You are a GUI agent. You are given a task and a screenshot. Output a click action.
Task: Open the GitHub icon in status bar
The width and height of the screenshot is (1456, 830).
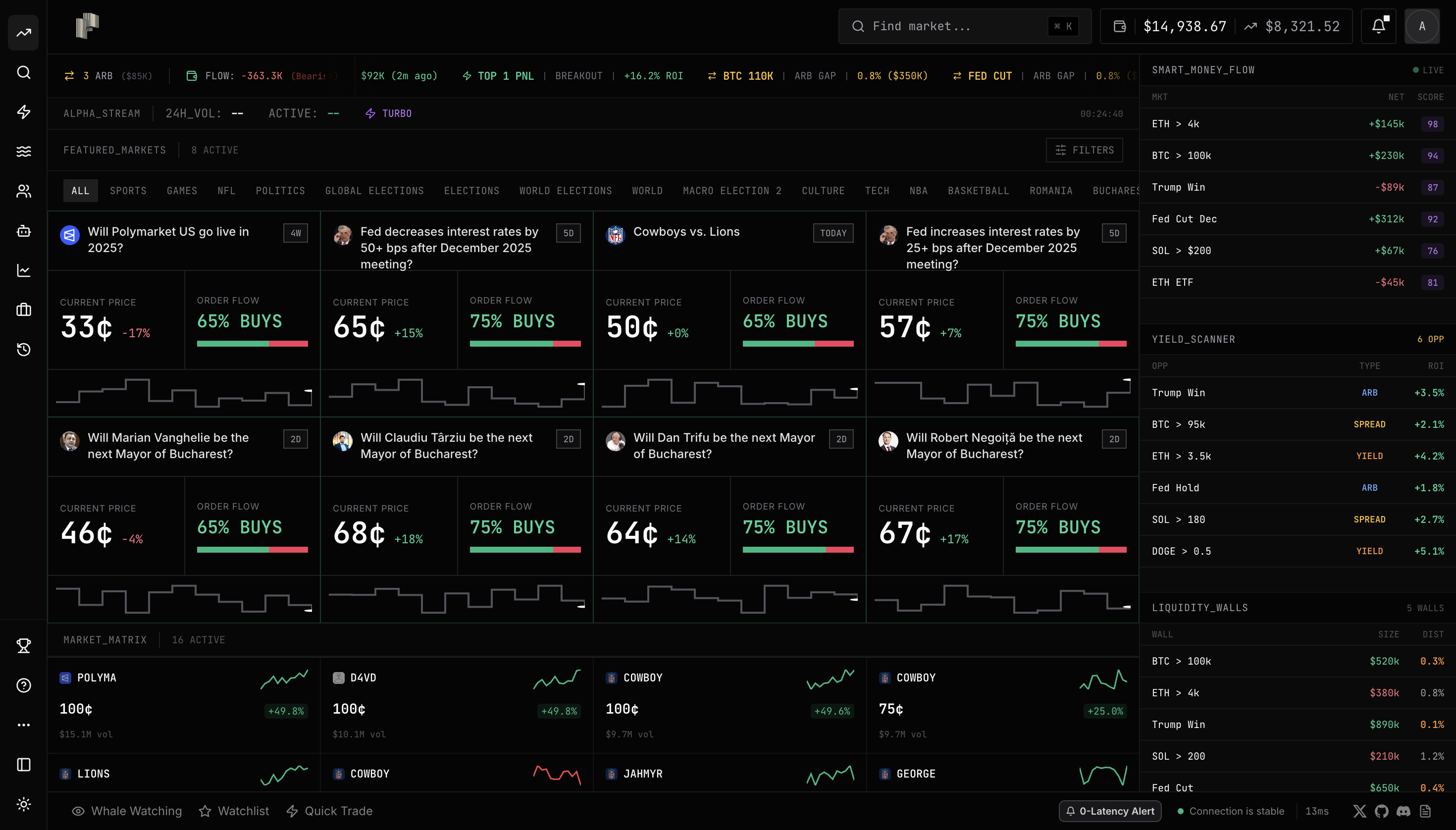click(x=1381, y=811)
